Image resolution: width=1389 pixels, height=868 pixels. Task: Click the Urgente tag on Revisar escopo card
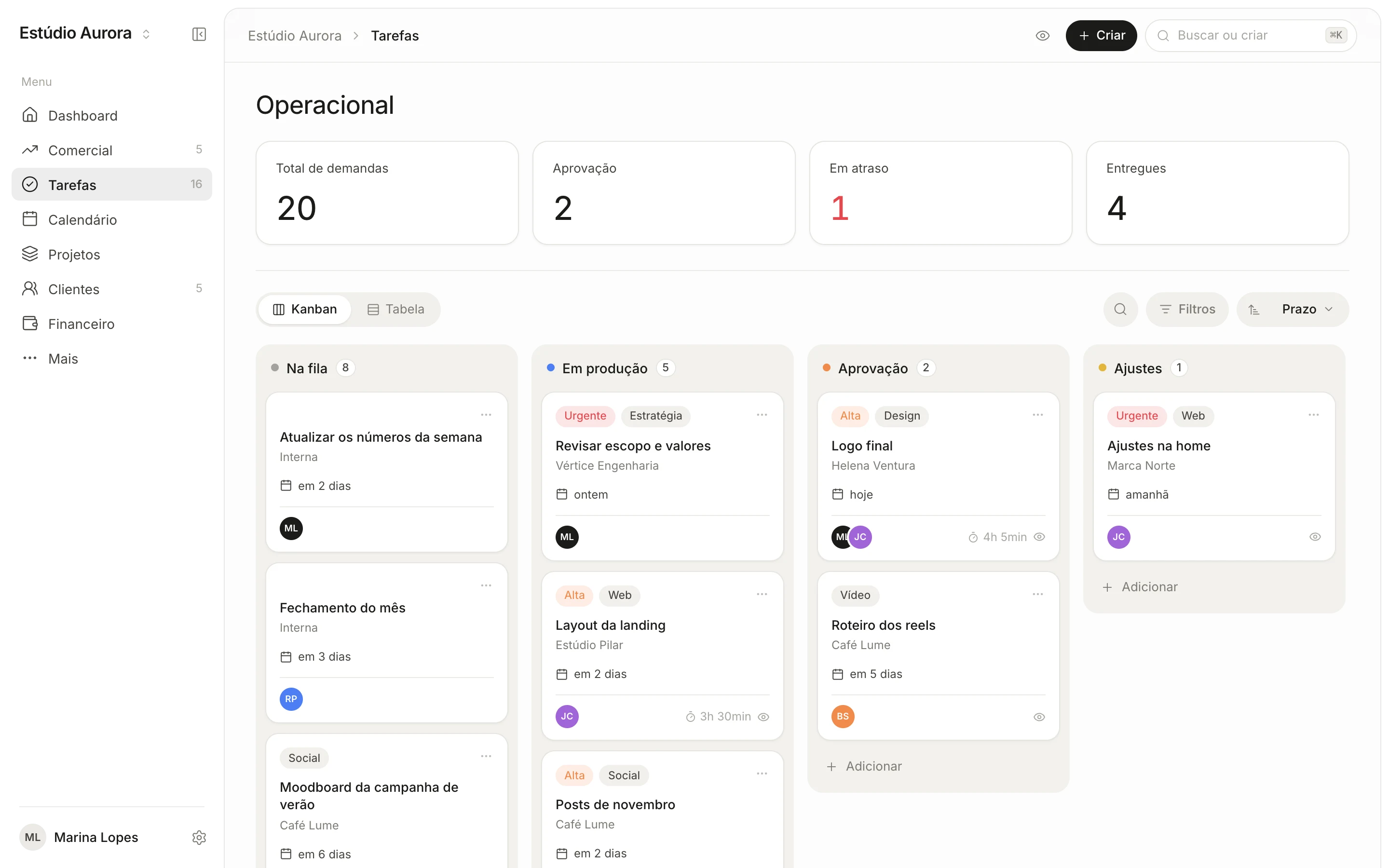[585, 416]
